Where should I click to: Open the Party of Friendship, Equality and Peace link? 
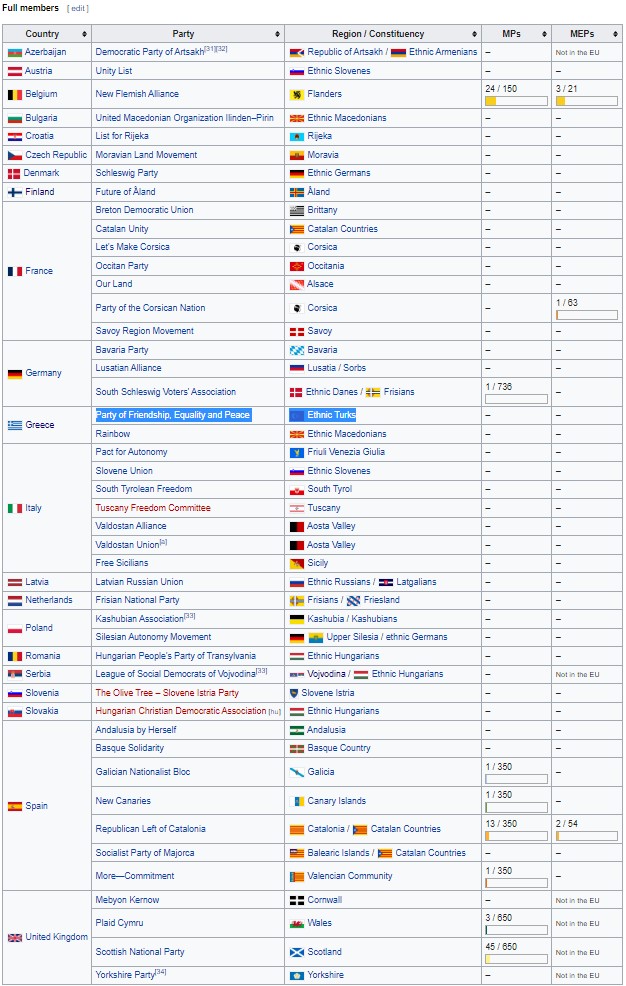pyautogui.click(x=173, y=415)
